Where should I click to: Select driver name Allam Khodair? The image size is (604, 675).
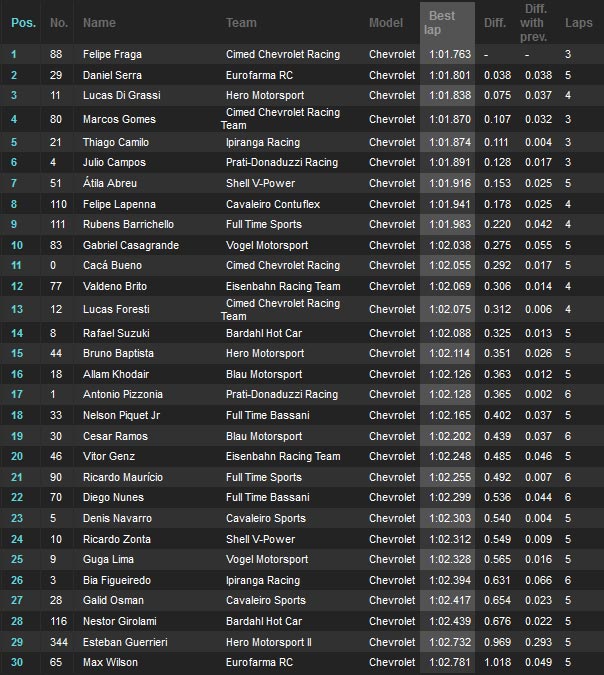click(x=116, y=375)
